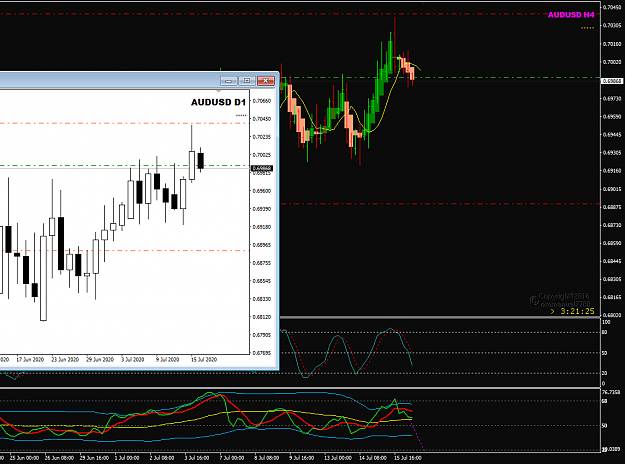This screenshot has height=464, width=625.
Task: Select the 0.68875 price on H4 axis
Action: tap(612, 207)
